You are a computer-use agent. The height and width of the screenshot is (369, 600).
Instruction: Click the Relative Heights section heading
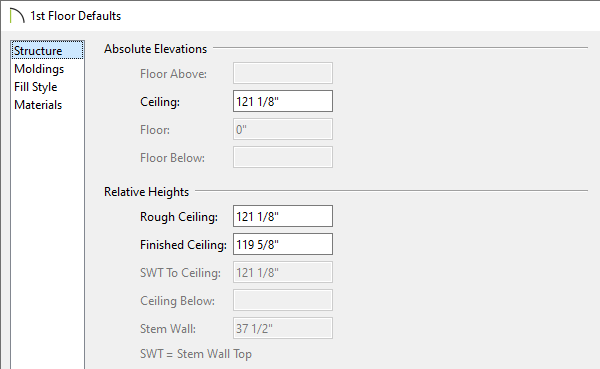click(147, 192)
